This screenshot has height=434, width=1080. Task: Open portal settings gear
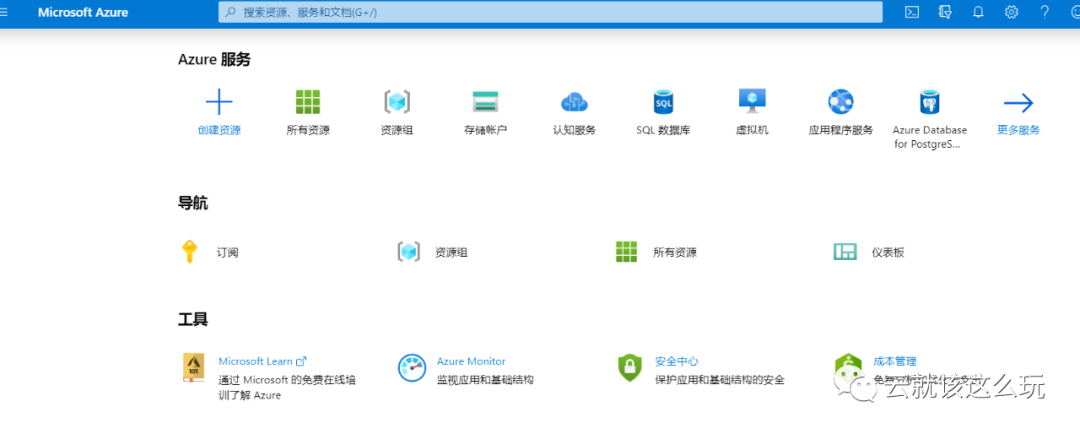[x=1011, y=12]
